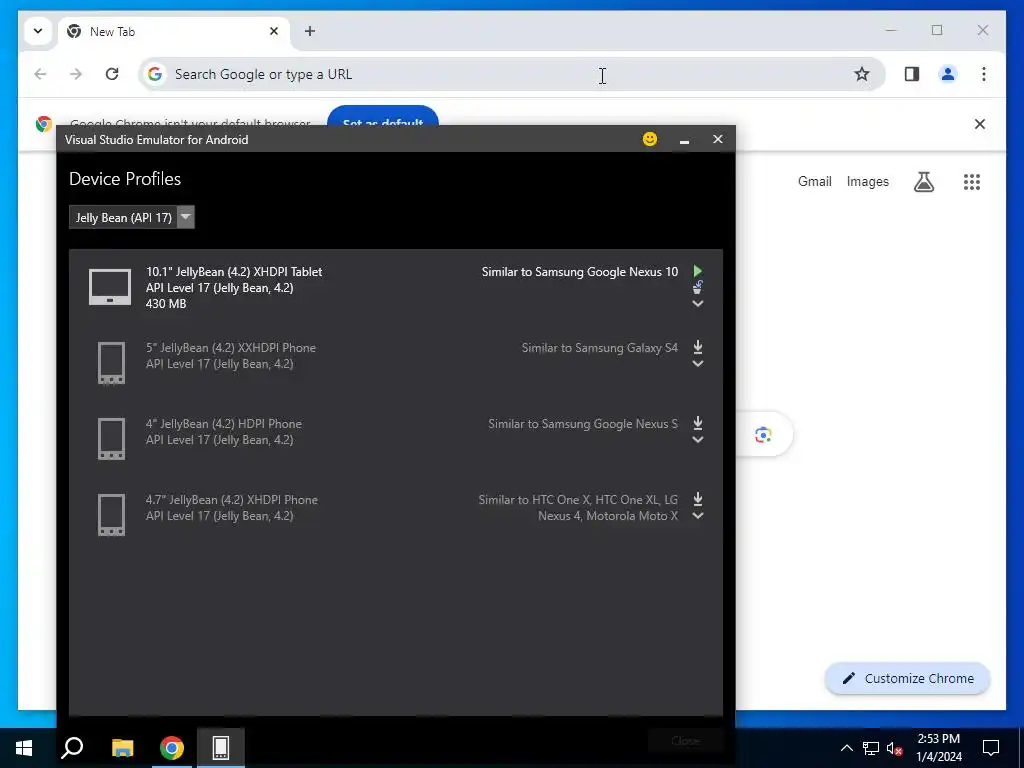
Task: Open Search Labs flask icon
Action: [923, 182]
